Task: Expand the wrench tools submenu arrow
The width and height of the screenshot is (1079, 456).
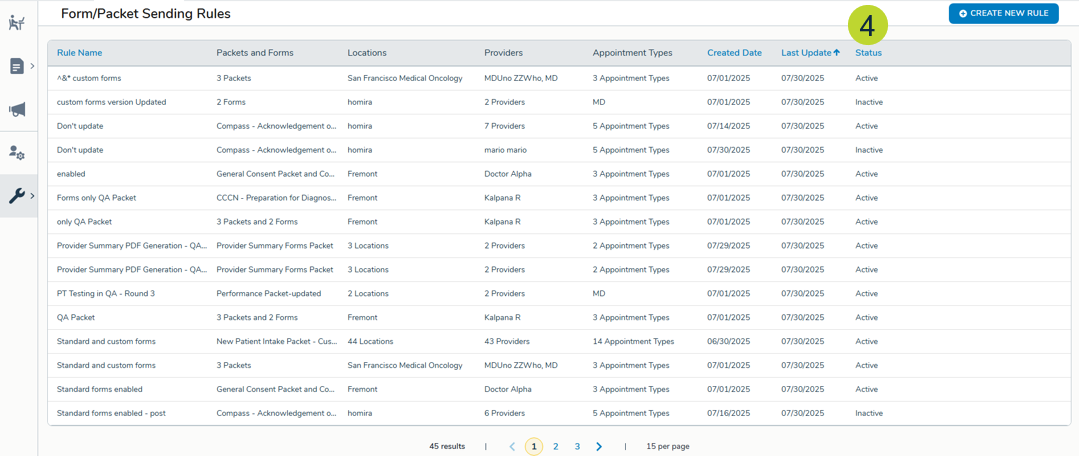Action: (x=32, y=196)
